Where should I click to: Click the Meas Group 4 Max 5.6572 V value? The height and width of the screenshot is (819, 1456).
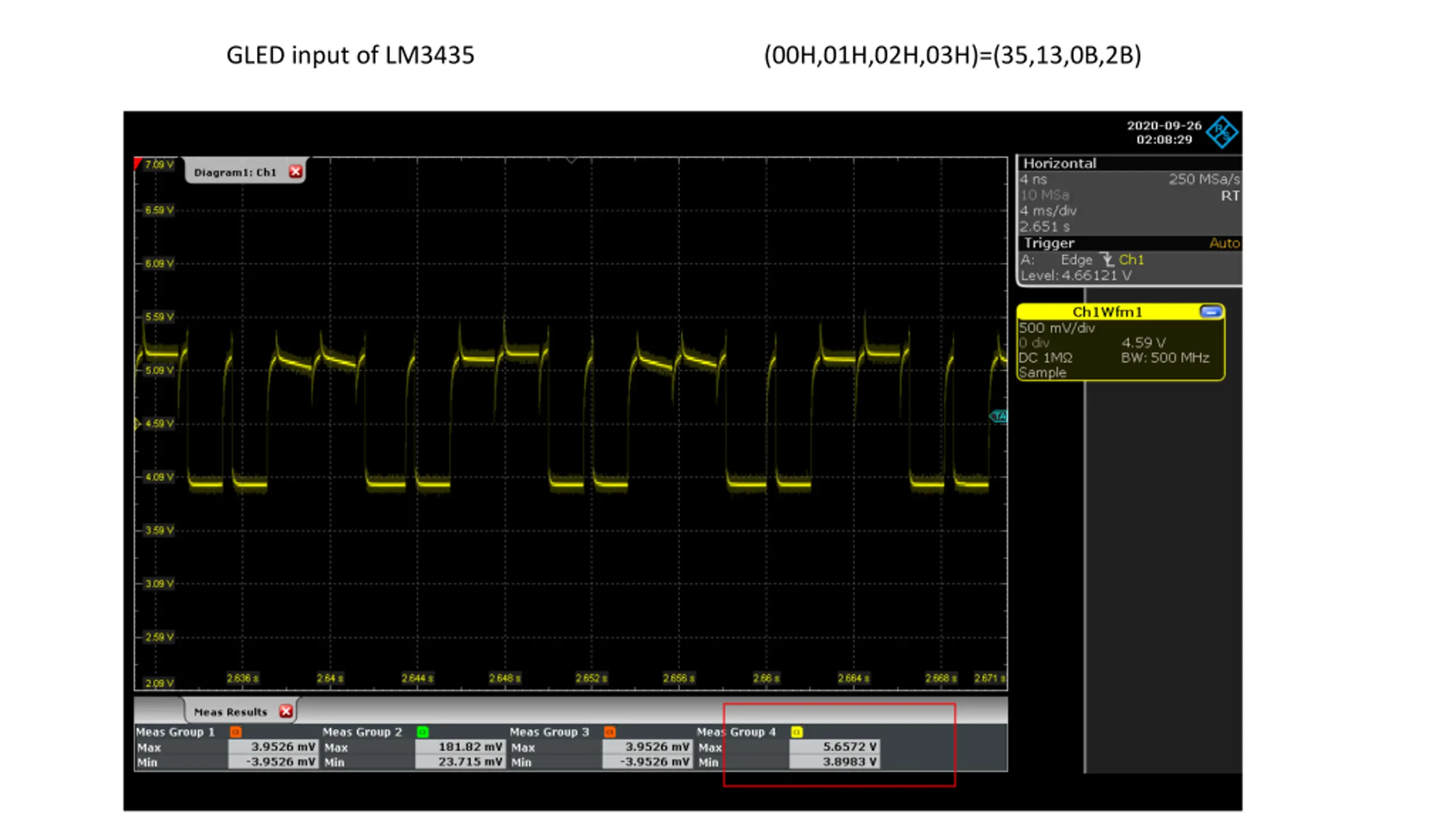click(834, 746)
